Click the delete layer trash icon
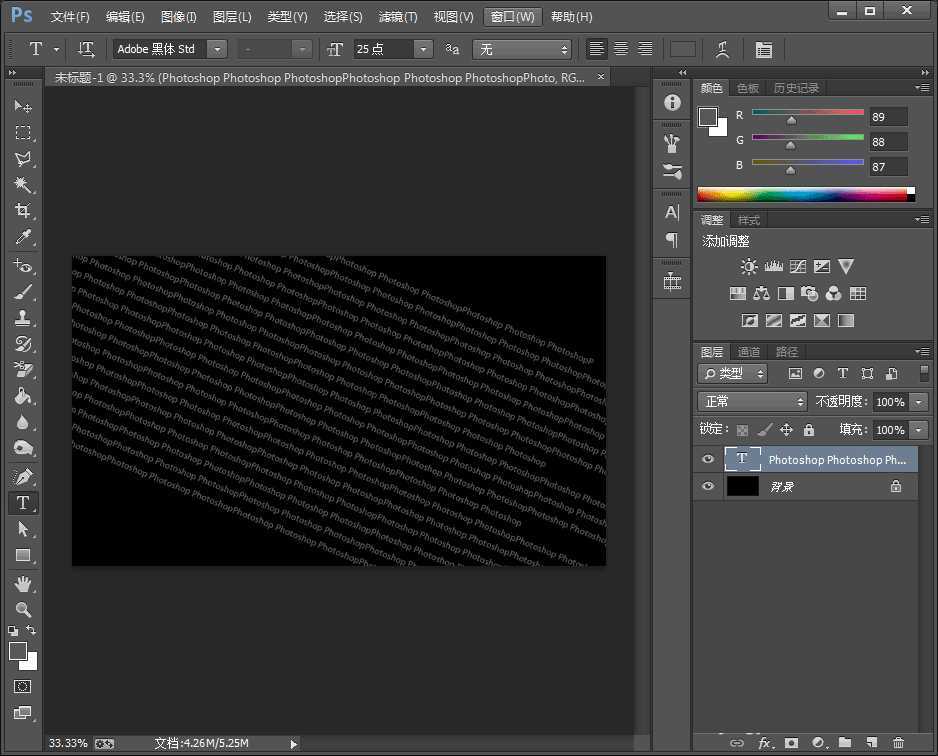The height and width of the screenshot is (756, 938). click(899, 743)
